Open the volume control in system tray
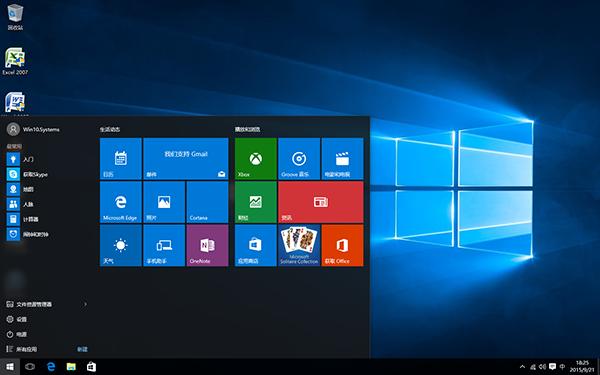 pyautogui.click(x=542, y=367)
